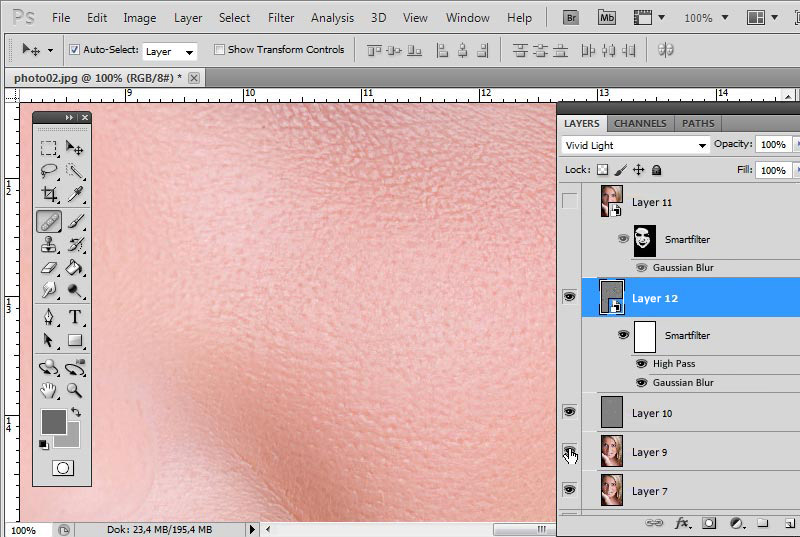Open the Filter menu
The image size is (800, 537).
(281, 18)
